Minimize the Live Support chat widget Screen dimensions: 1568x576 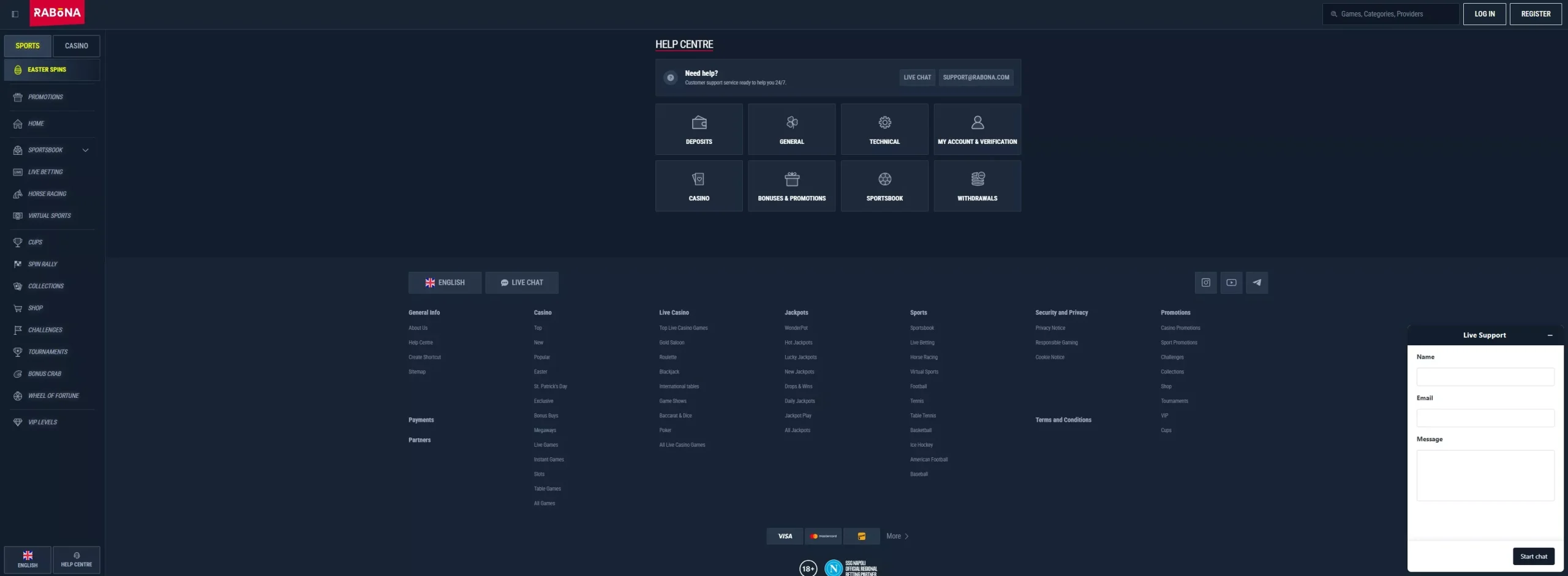[x=1550, y=335]
